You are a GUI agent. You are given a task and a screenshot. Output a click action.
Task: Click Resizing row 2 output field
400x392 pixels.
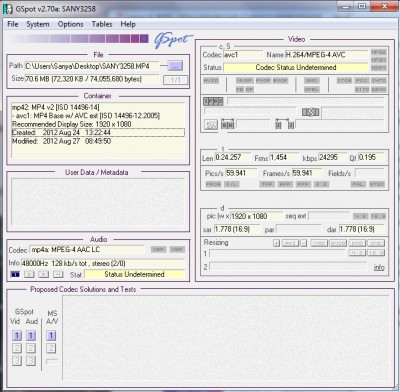tap(288, 267)
